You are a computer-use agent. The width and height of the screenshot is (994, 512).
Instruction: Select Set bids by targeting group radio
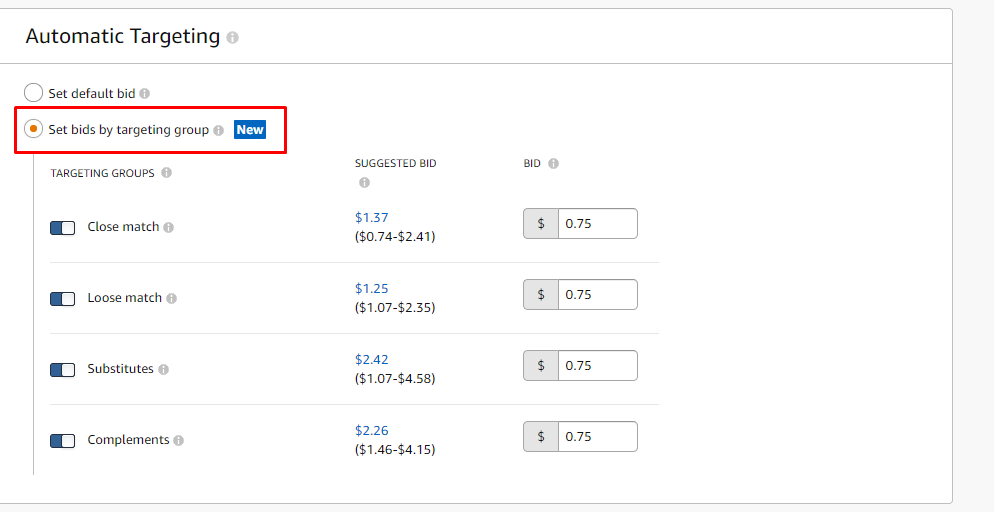tap(34, 129)
